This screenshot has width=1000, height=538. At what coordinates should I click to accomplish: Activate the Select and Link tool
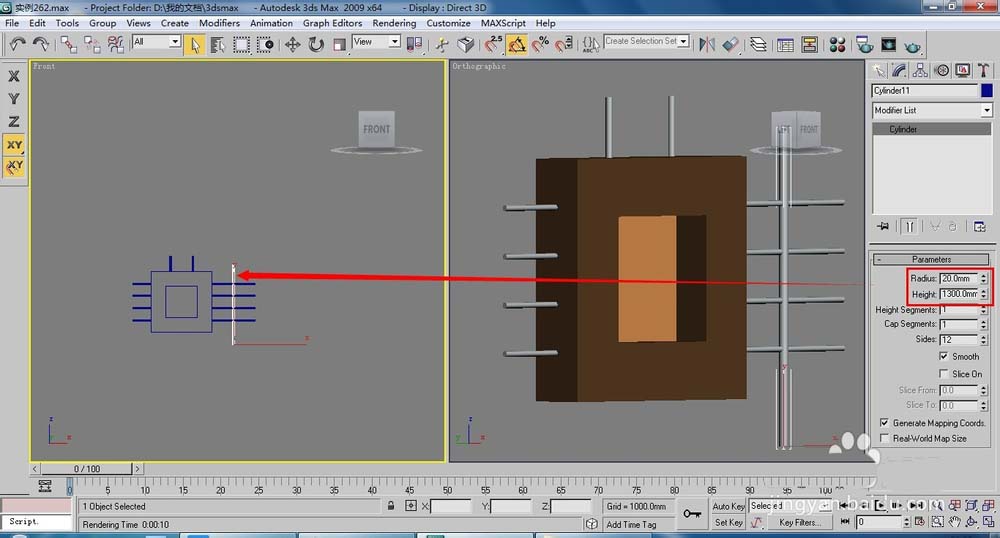(68, 44)
